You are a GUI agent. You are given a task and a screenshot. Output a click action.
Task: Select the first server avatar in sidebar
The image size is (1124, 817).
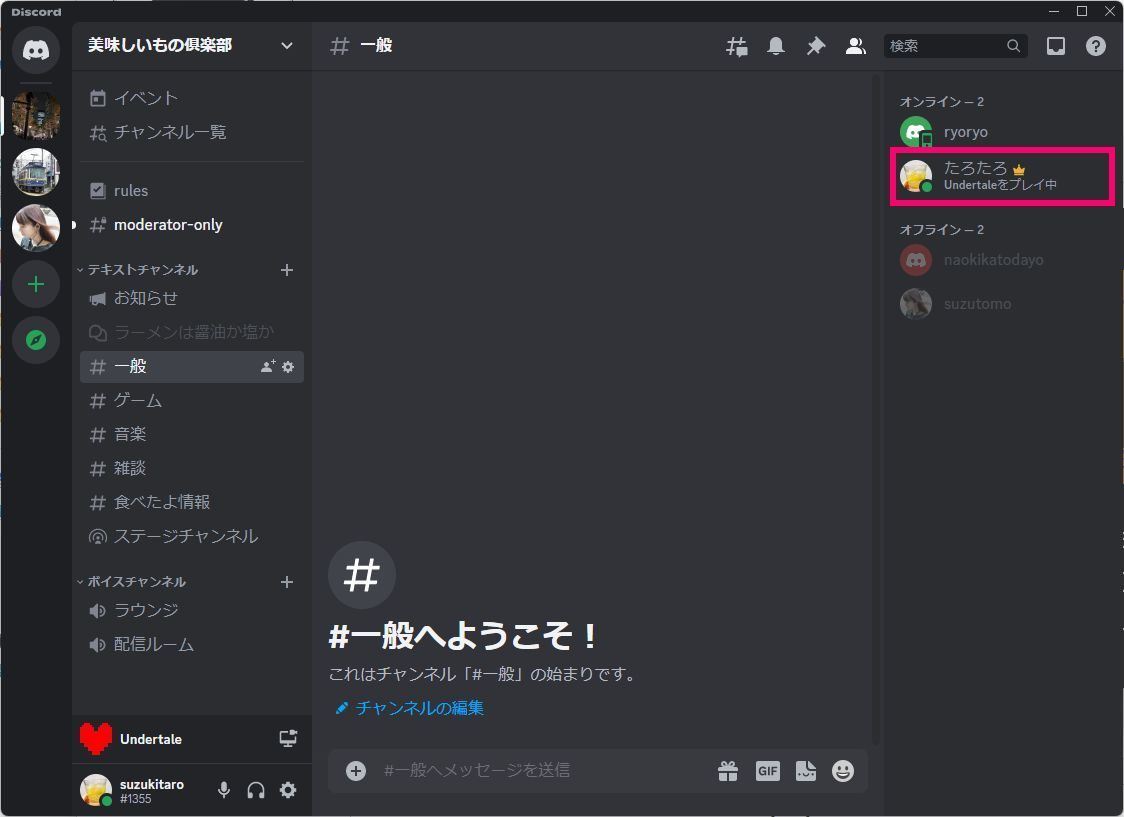(36, 115)
